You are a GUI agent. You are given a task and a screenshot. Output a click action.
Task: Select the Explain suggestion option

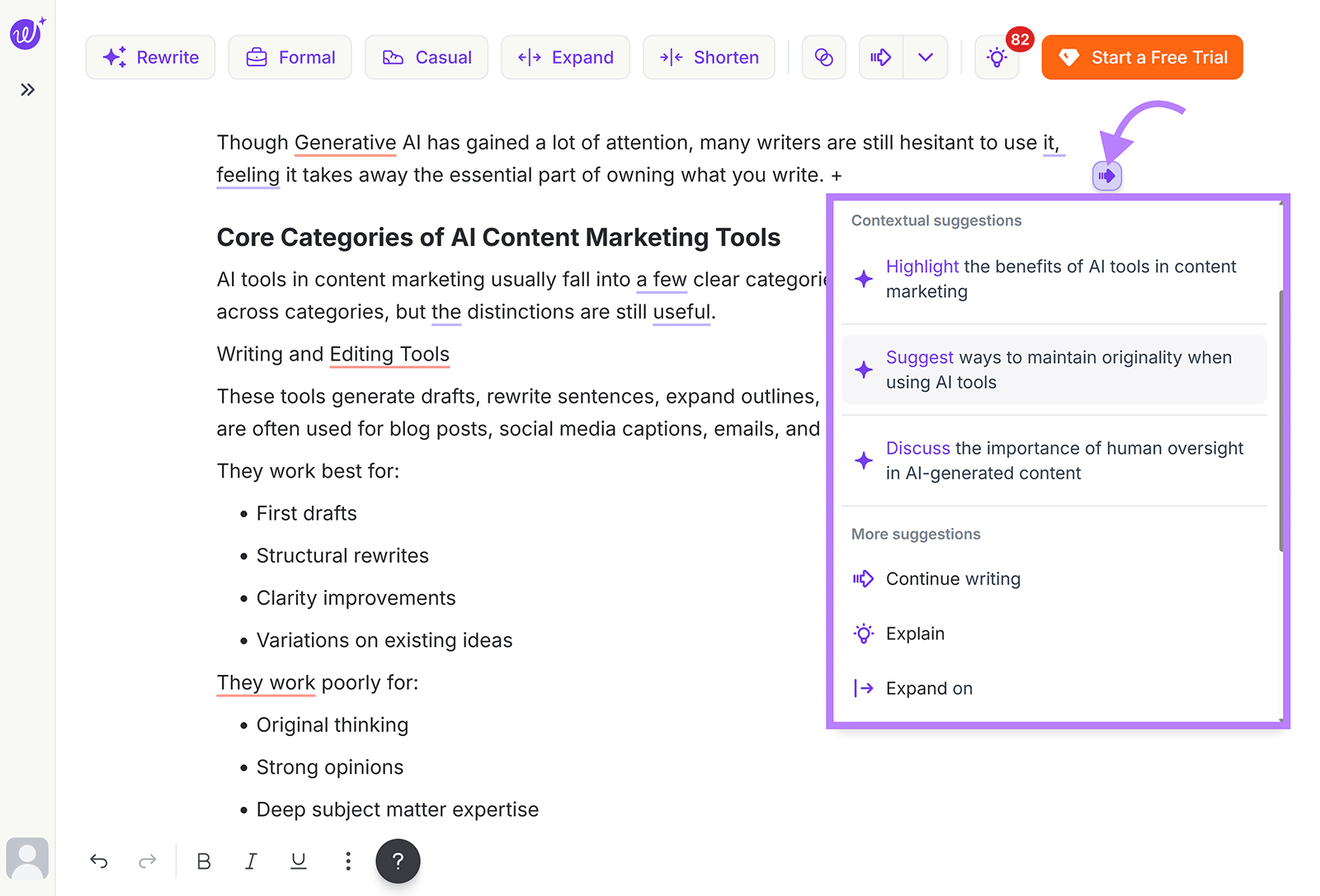tap(915, 634)
